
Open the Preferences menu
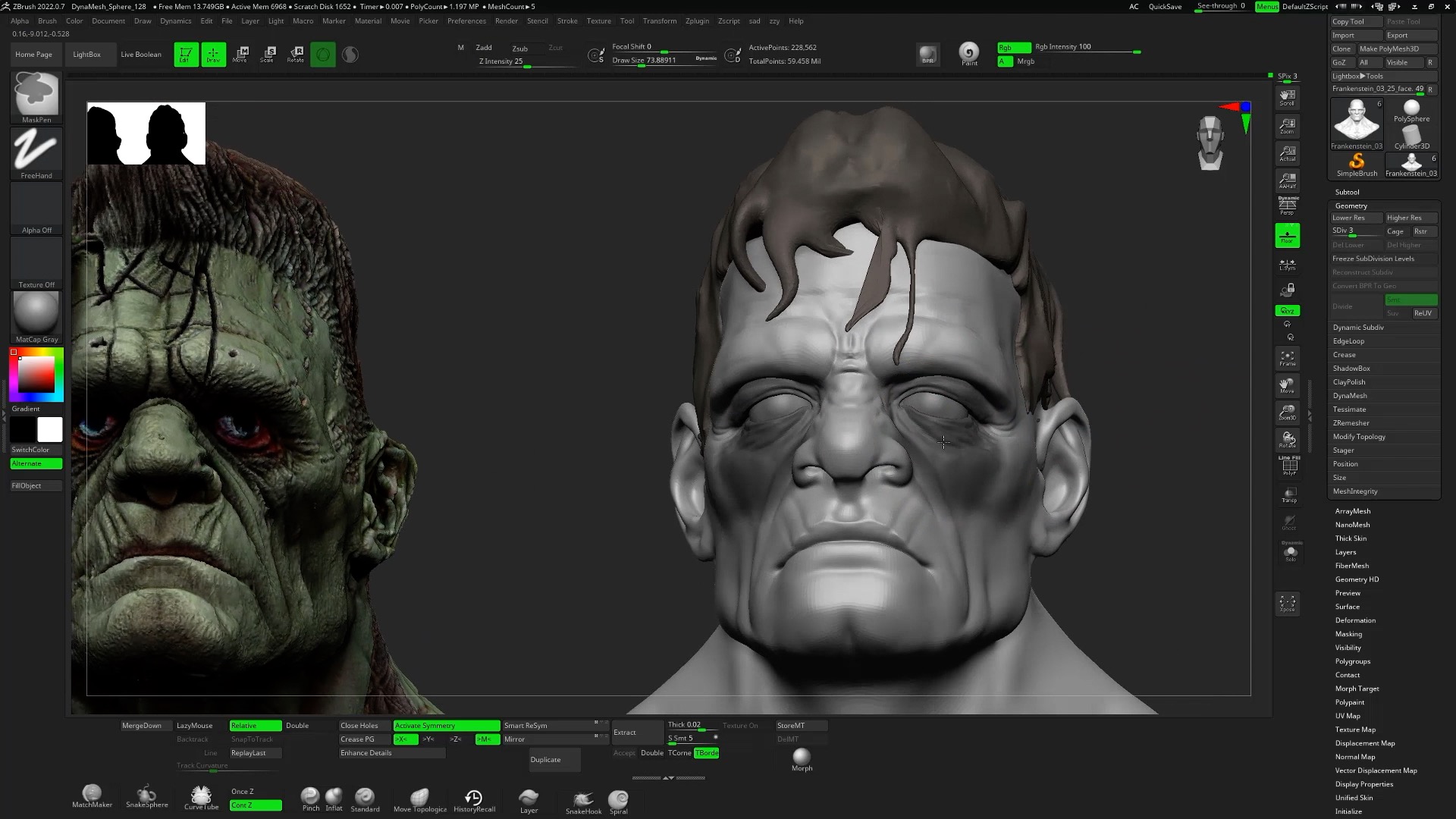click(x=466, y=20)
